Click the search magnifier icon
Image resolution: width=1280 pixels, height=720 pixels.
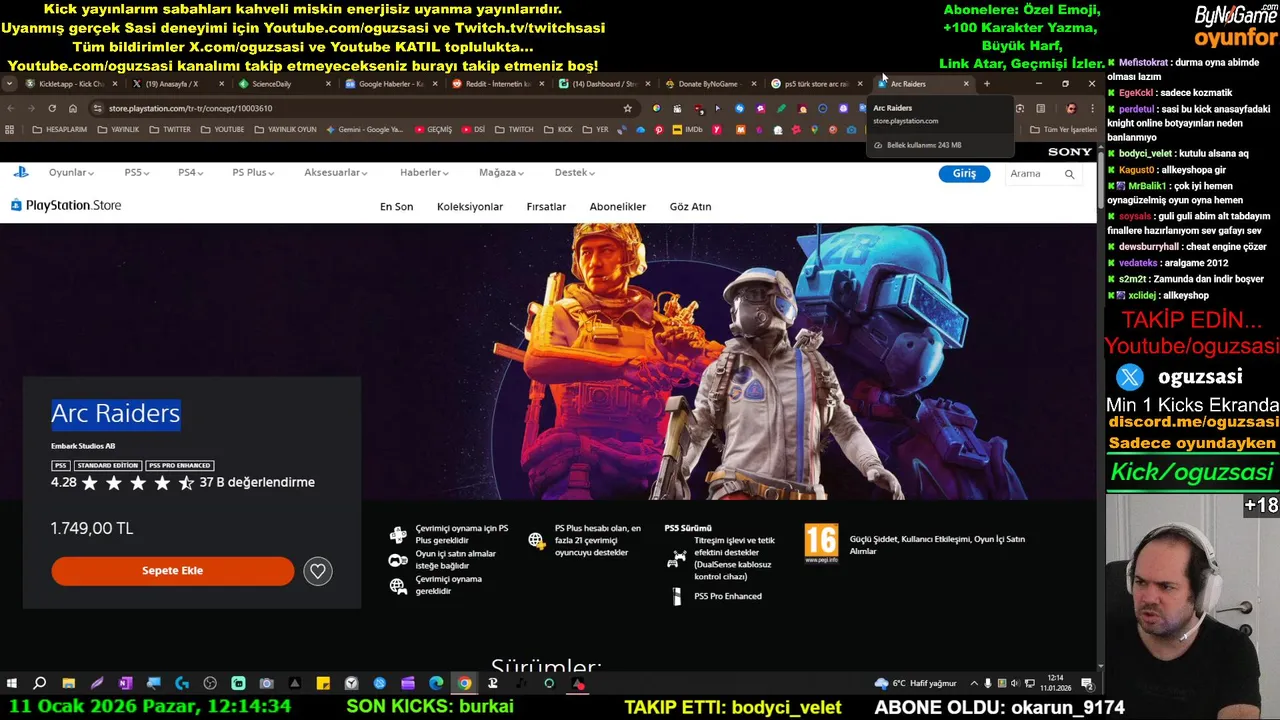pos(1069,174)
